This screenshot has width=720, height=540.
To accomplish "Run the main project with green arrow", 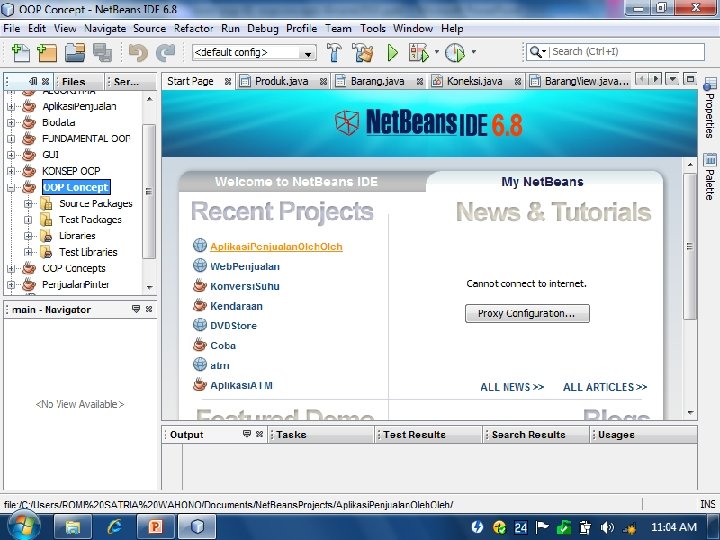I will coord(393,52).
